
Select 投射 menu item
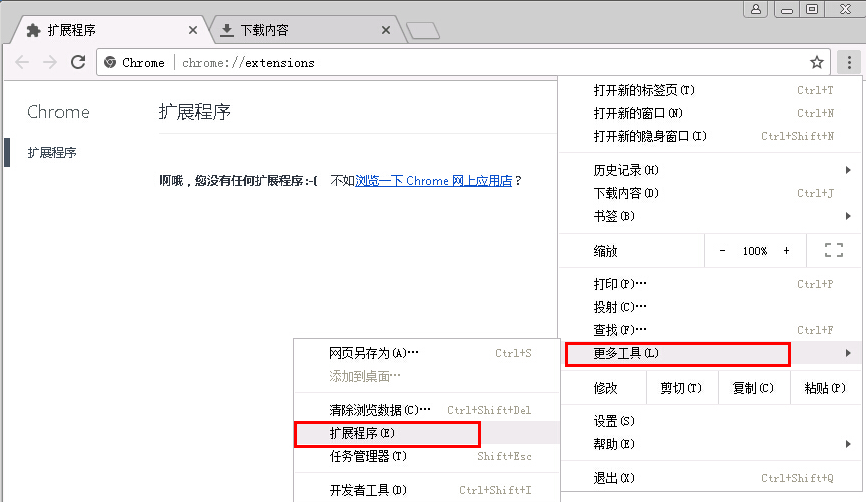pyautogui.click(x=710, y=307)
